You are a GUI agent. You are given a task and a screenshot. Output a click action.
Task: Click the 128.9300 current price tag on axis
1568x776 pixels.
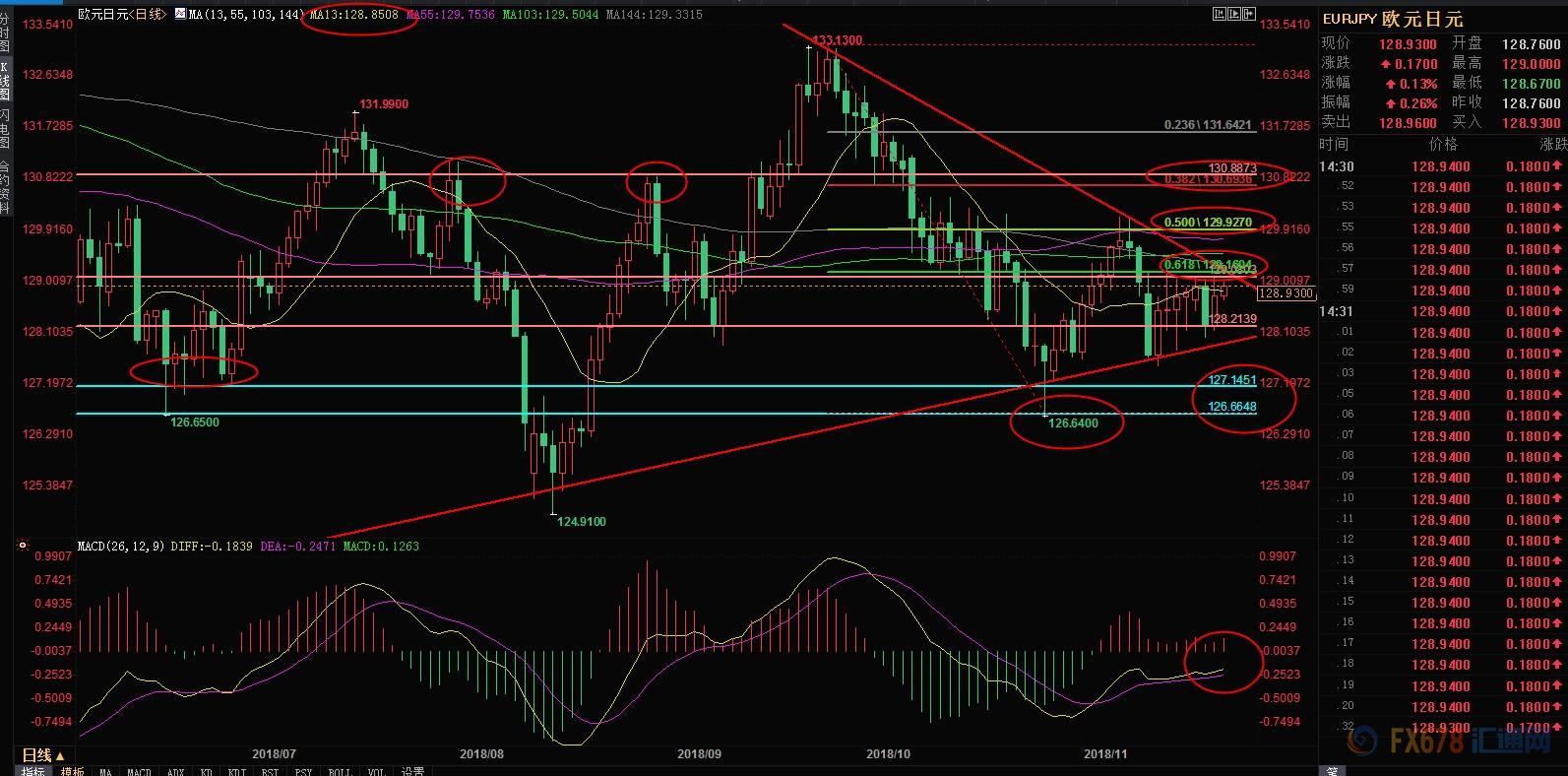point(1286,293)
